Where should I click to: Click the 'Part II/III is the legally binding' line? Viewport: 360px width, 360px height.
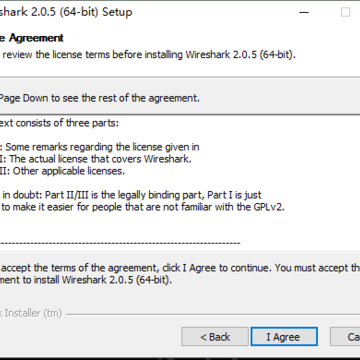pyautogui.click(x=131, y=195)
